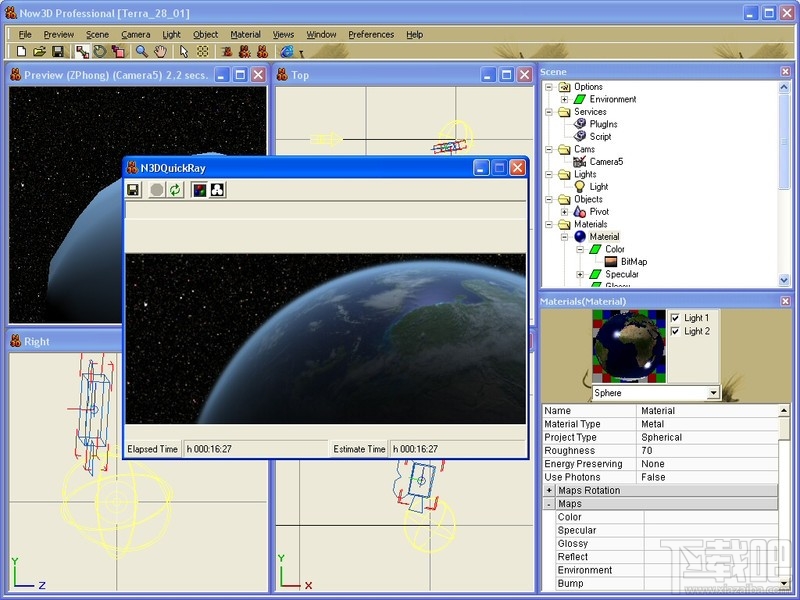
Task: Select the BitMap item in scene tree
Action: [633, 262]
